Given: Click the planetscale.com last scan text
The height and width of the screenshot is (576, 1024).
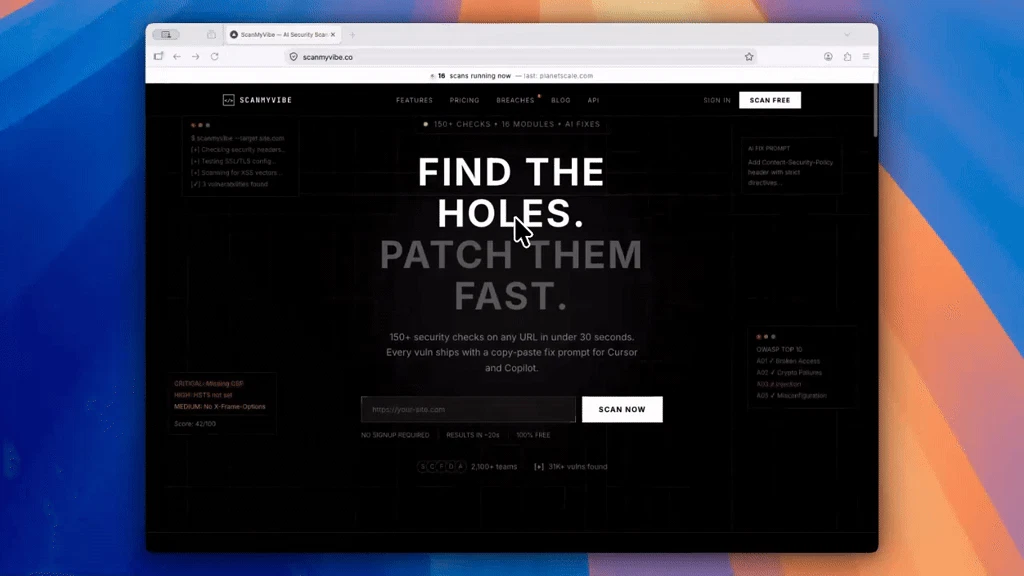Looking at the screenshot, I should (566, 76).
